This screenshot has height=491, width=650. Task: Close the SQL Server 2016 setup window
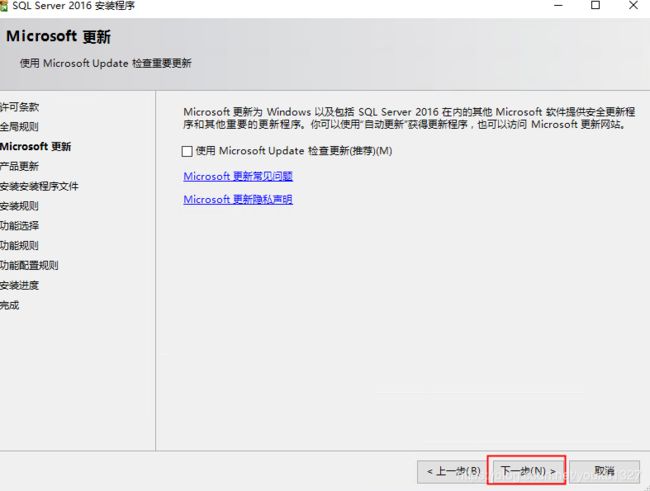pos(633,5)
